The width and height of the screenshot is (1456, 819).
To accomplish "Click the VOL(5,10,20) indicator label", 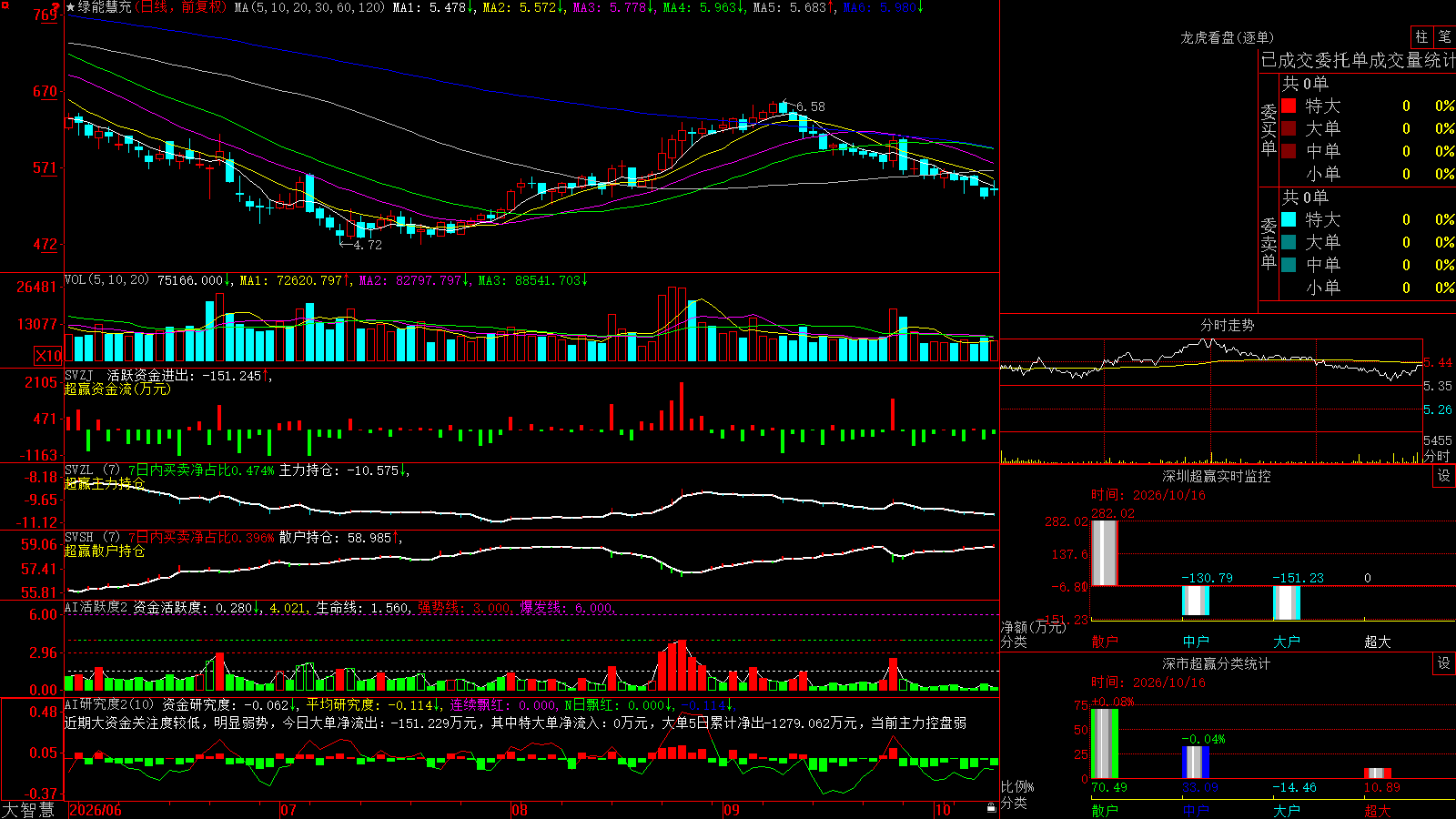I will [106, 280].
